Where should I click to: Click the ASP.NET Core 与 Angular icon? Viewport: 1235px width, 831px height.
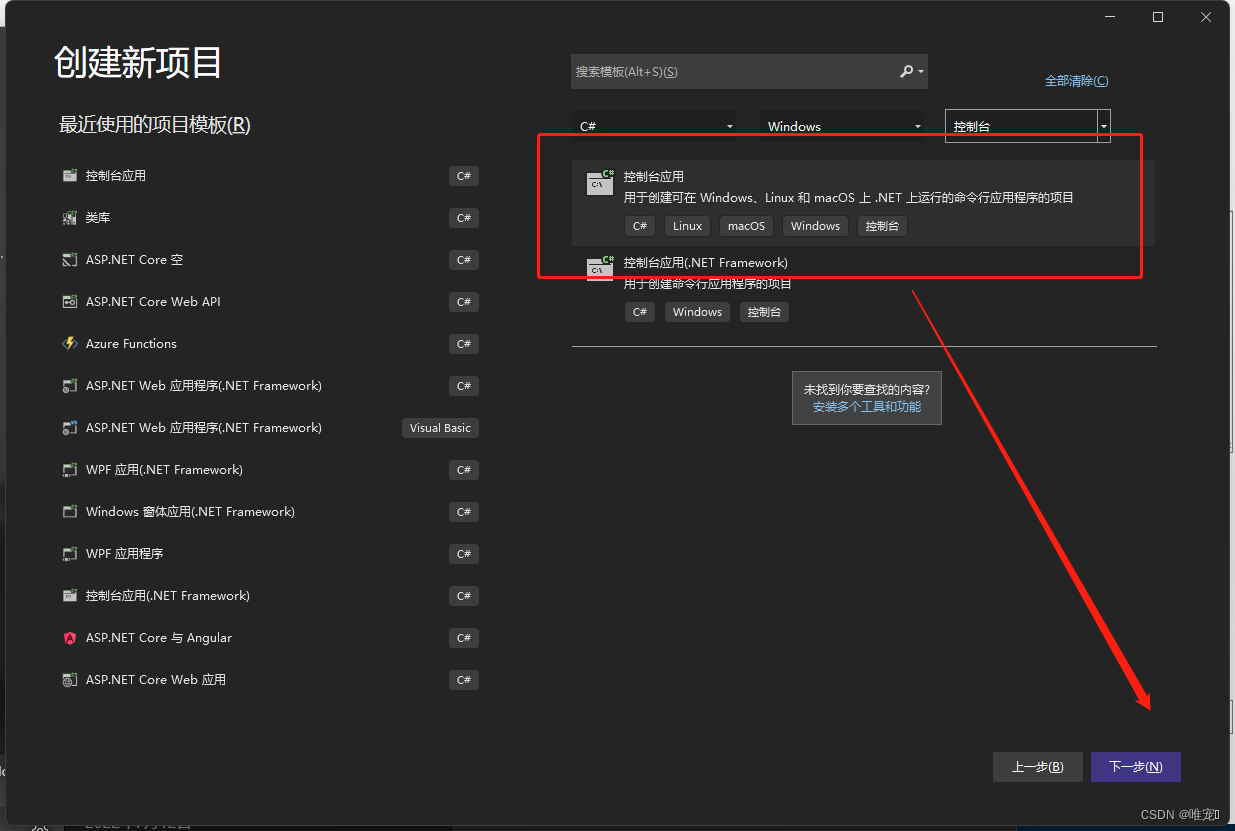(70, 638)
